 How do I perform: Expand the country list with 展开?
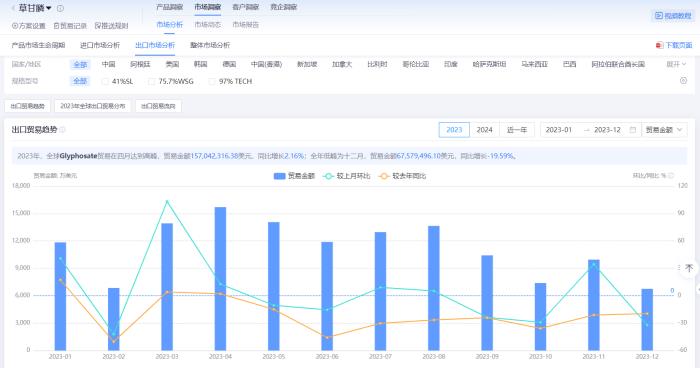point(676,64)
